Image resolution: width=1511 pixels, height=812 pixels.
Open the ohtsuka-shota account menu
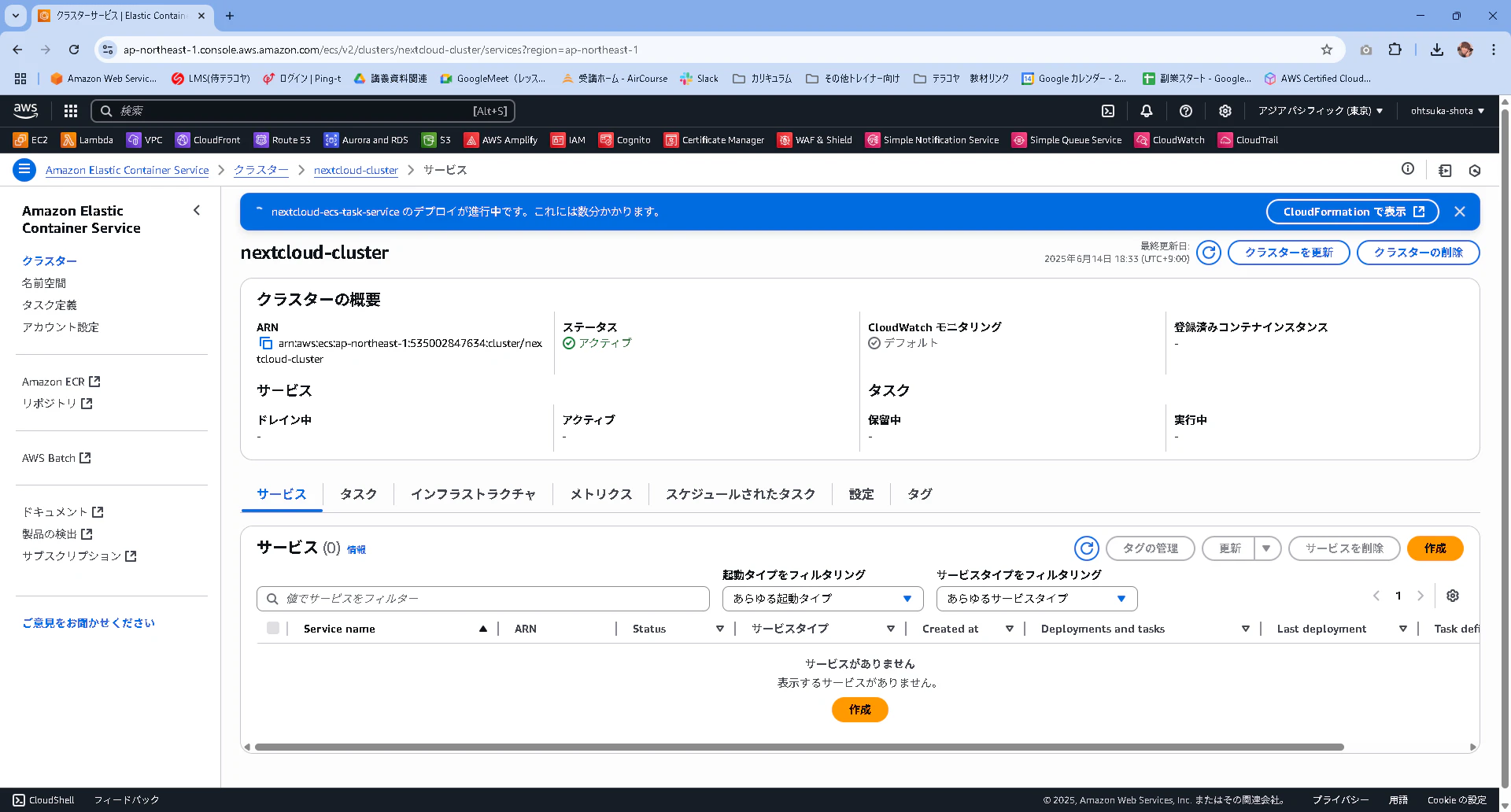[1447, 111]
